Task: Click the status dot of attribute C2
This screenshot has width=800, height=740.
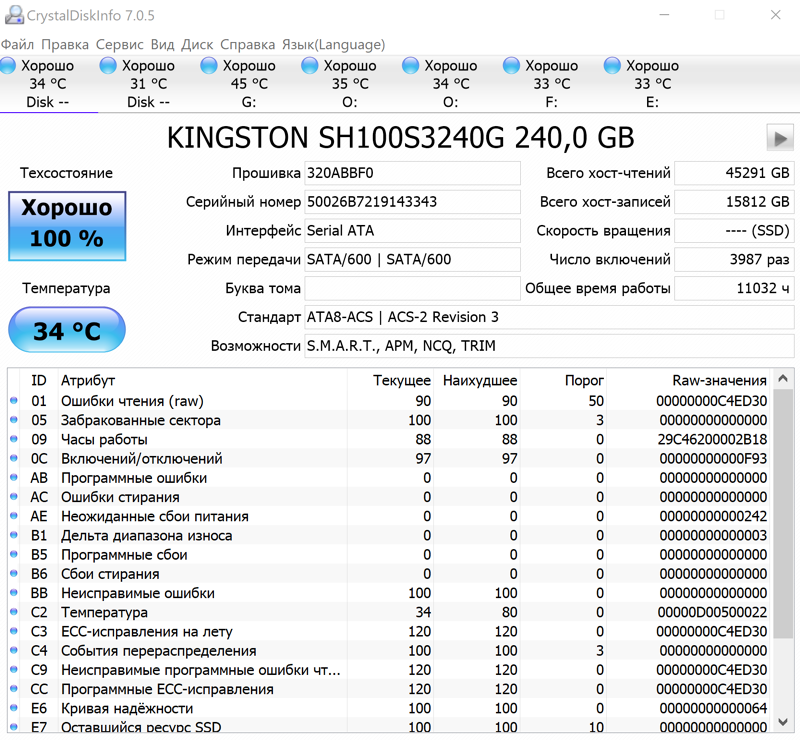Action: pos(14,612)
